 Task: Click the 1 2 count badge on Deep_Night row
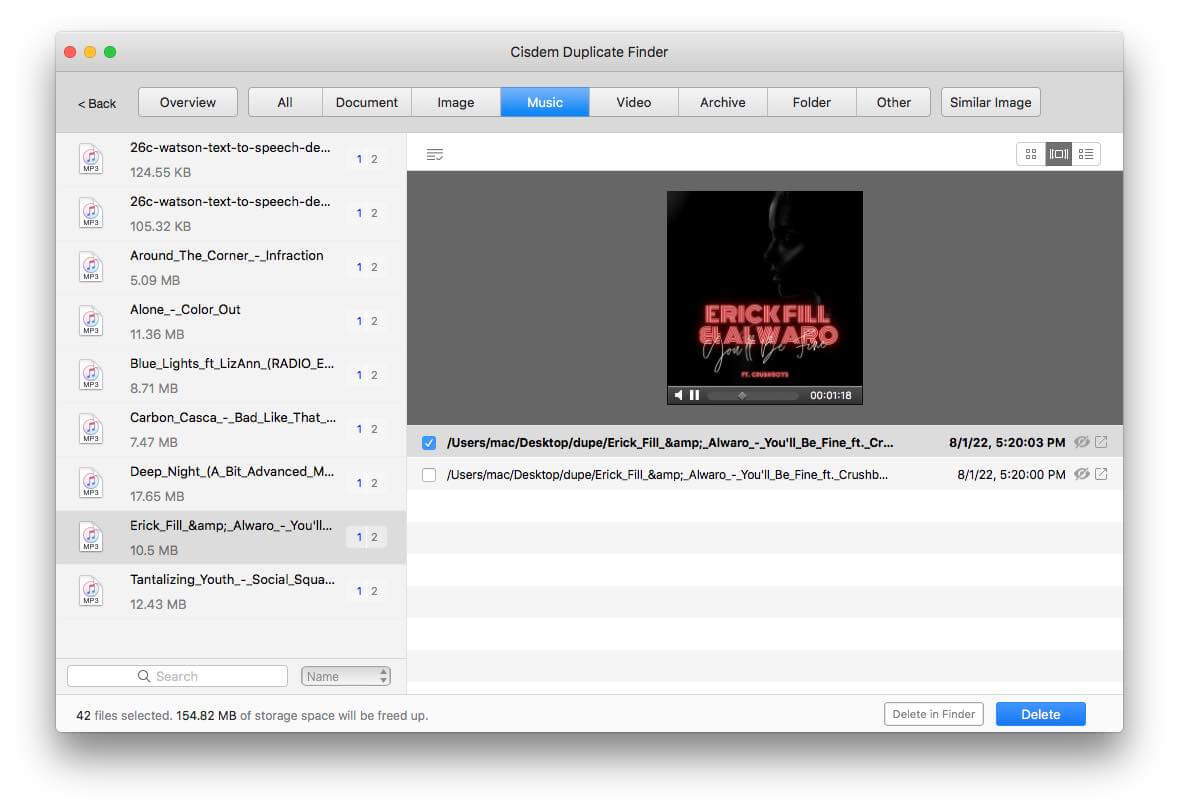[x=367, y=483]
